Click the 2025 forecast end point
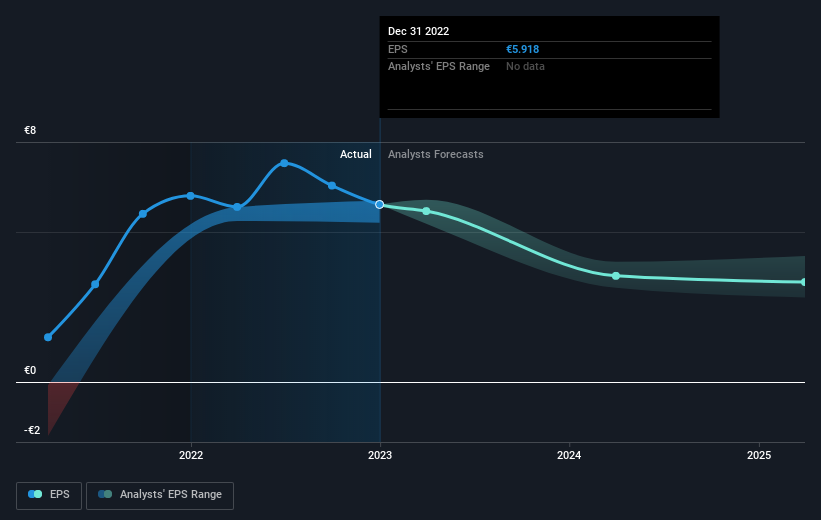Viewport: 821px width, 520px height. pos(803,282)
